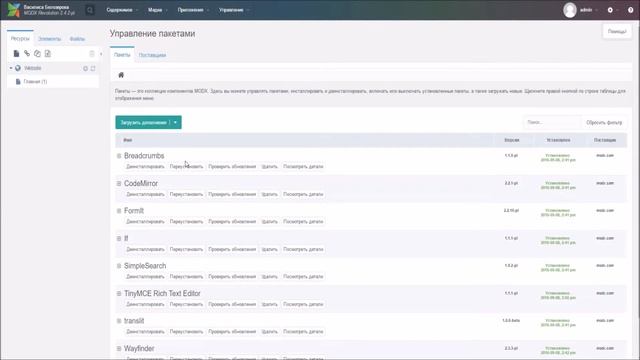Click the home icon in packages breadcrumb
640x360 pixels.
(121, 75)
